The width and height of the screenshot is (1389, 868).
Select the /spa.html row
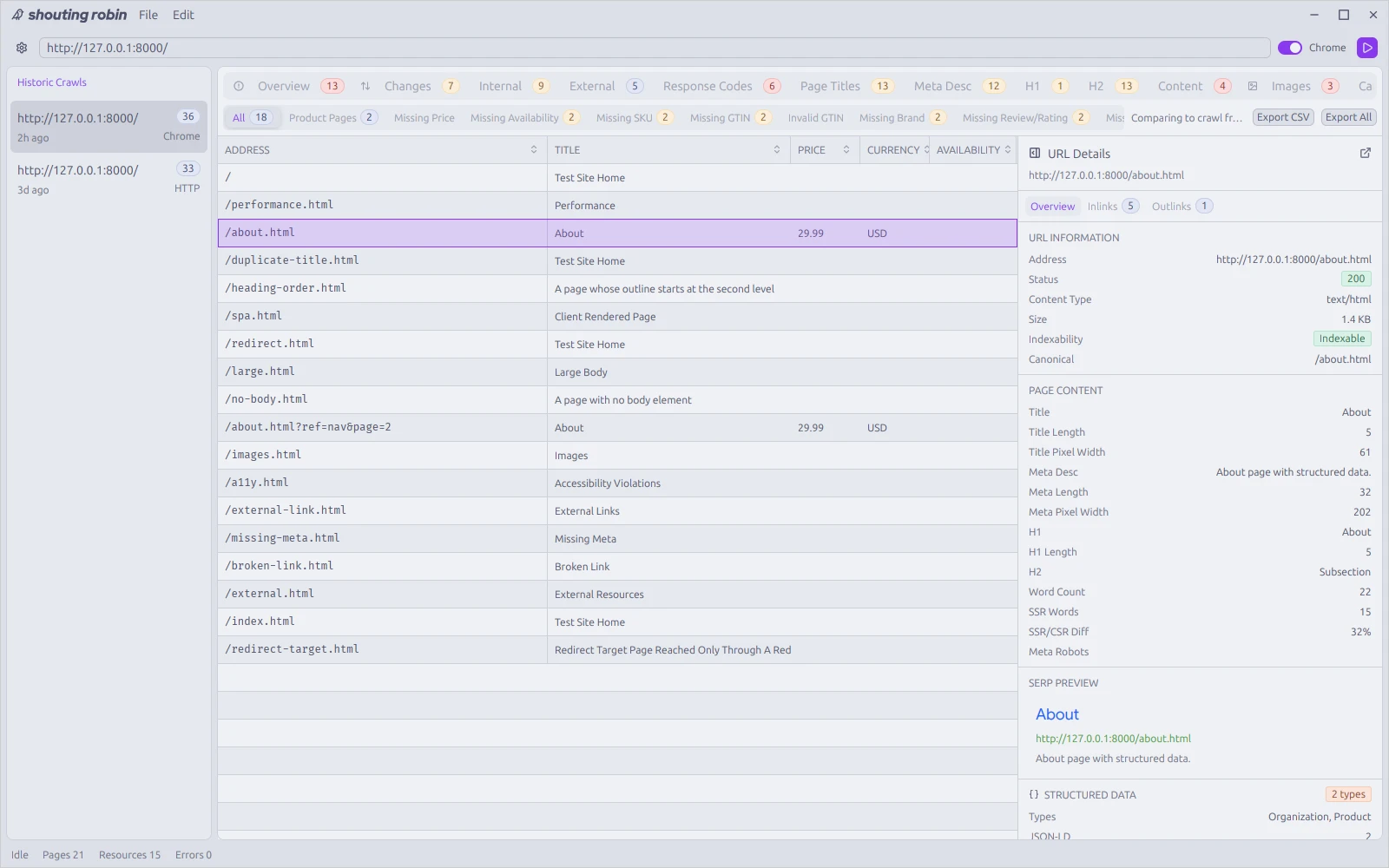click(617, 316)
